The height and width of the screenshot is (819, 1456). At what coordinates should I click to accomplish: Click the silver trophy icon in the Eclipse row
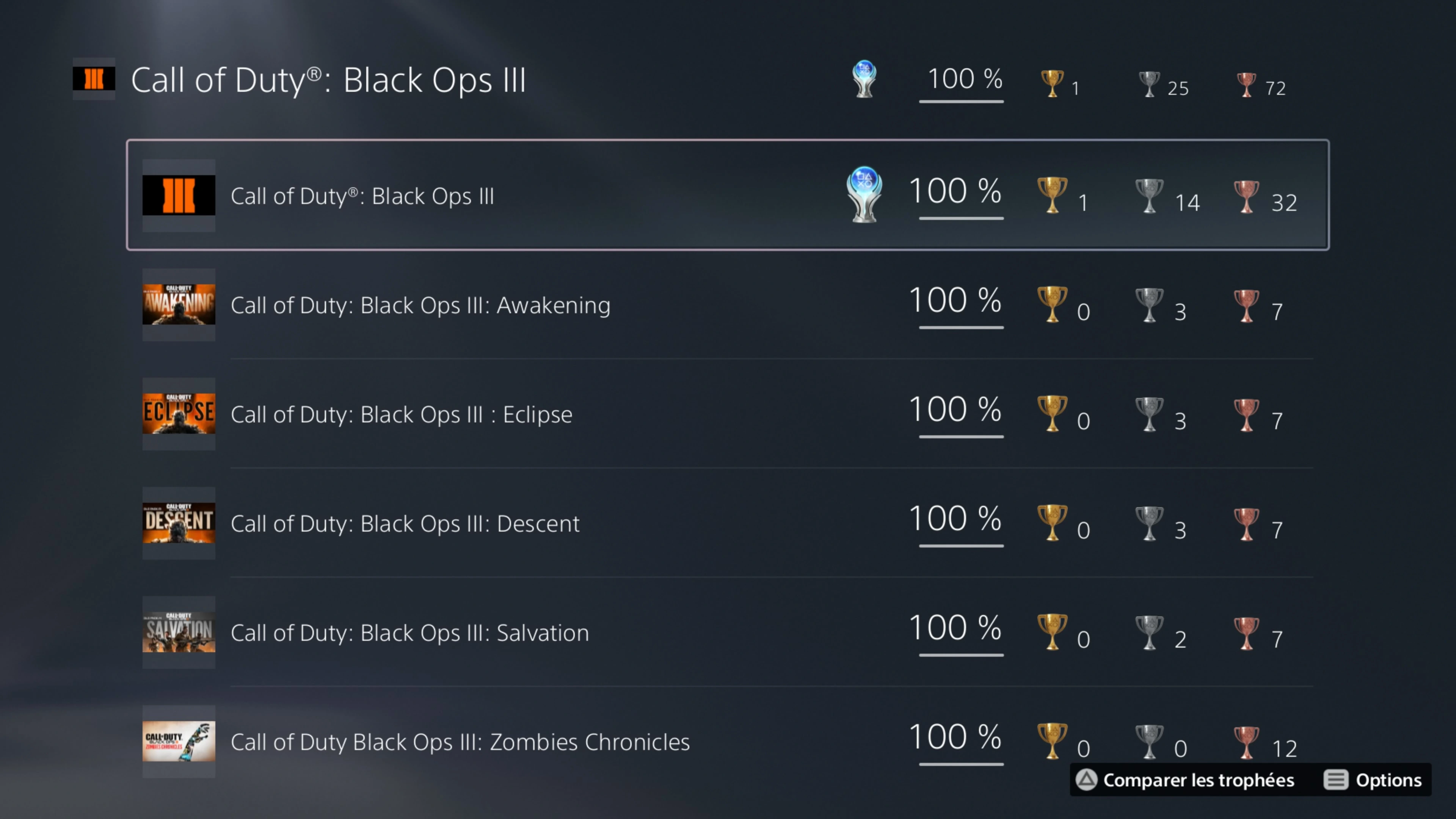1149,414
